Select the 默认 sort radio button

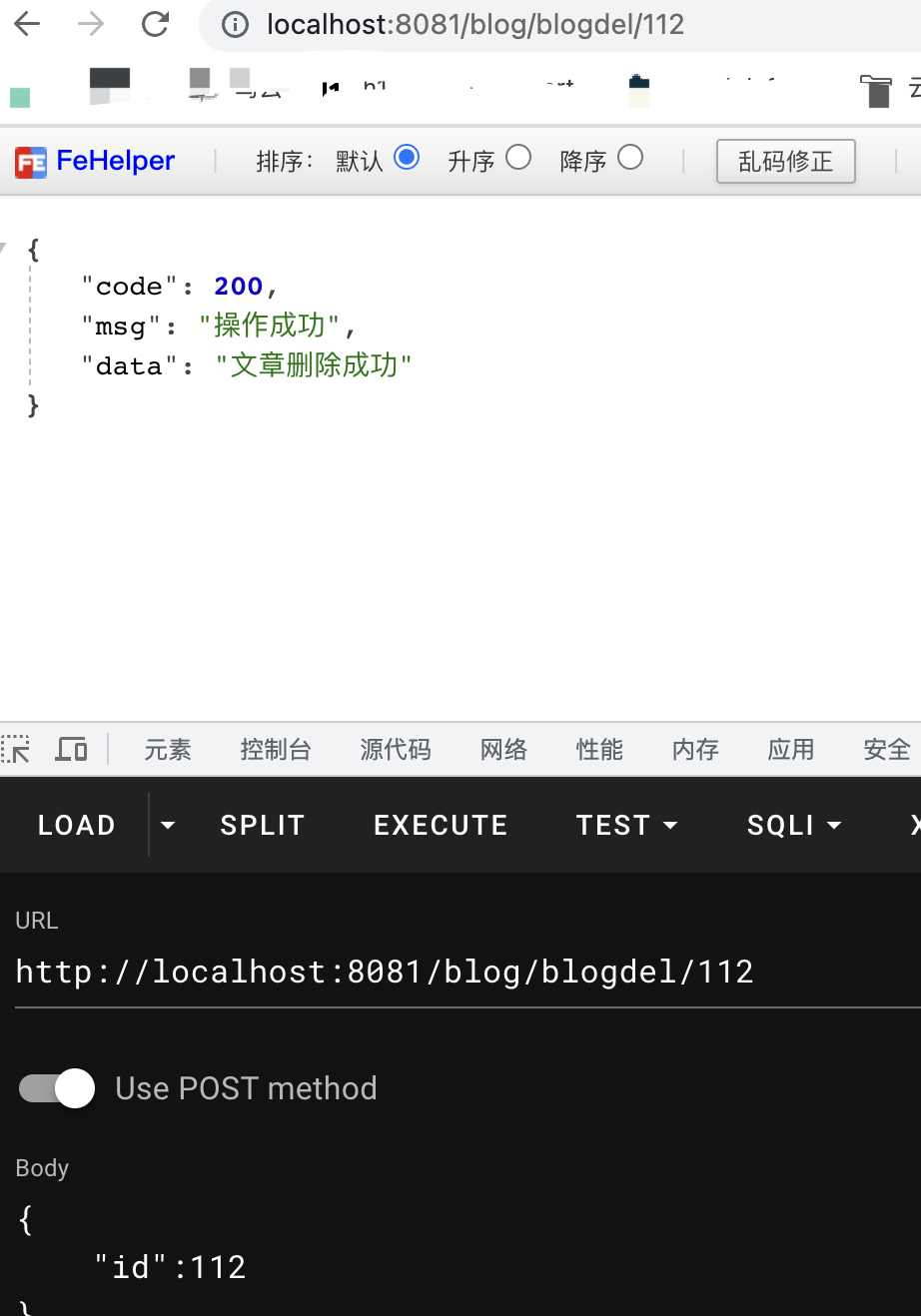408,158
